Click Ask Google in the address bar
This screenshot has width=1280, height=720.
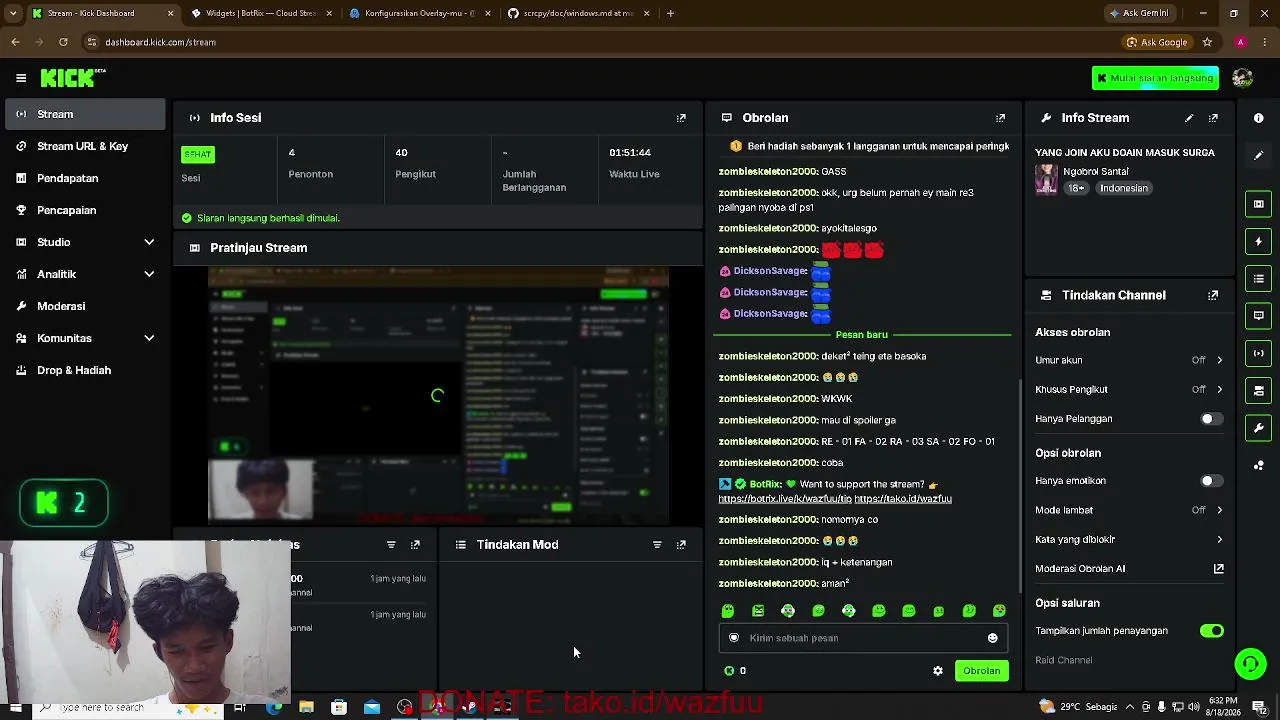[1157, 42]
